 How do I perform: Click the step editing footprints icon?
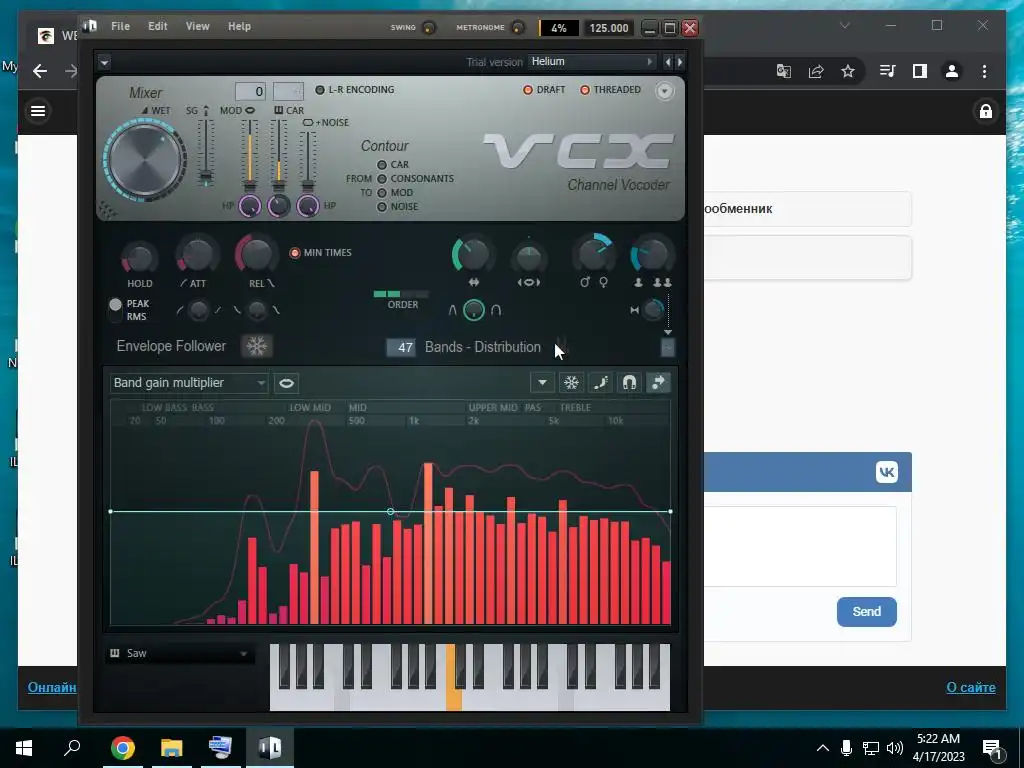(600, 383)
